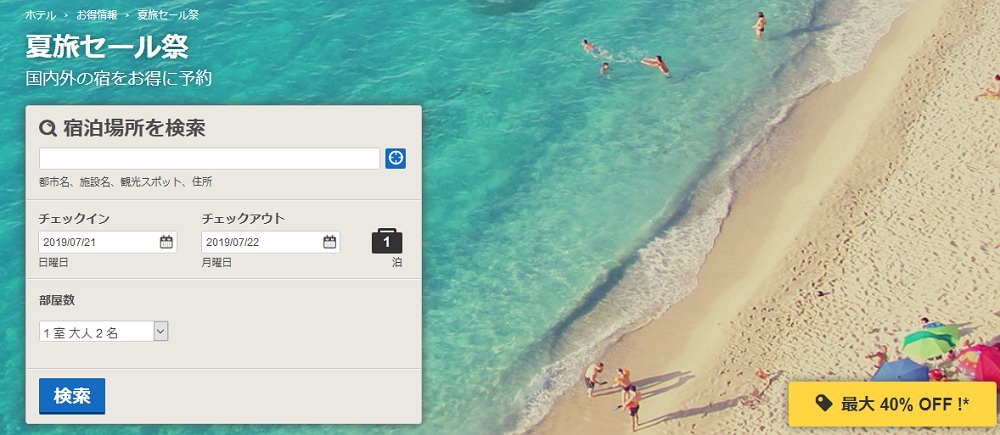
Task: Go to ホテル breadcrumb link
Action: (40, 15)
